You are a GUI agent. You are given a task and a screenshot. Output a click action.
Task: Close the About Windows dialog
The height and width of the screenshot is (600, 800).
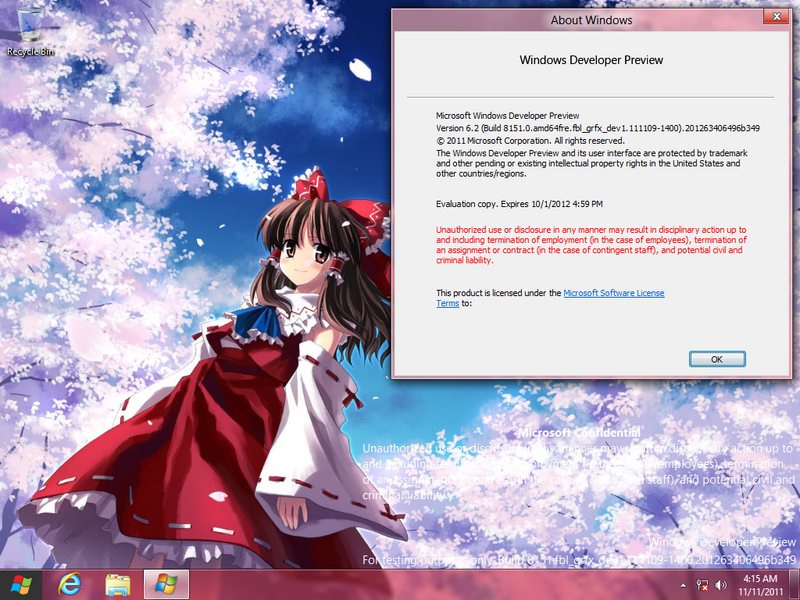coord(777,17)
